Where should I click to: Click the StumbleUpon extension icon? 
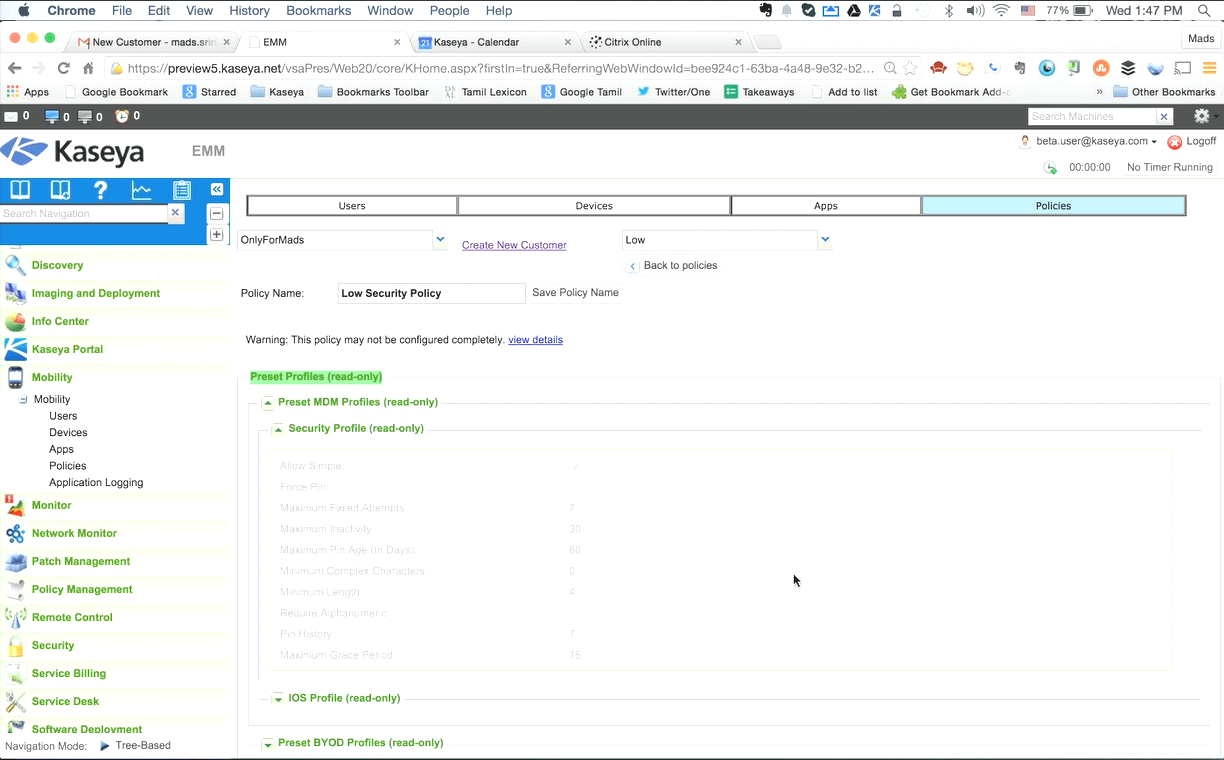tap(1101, 68)
